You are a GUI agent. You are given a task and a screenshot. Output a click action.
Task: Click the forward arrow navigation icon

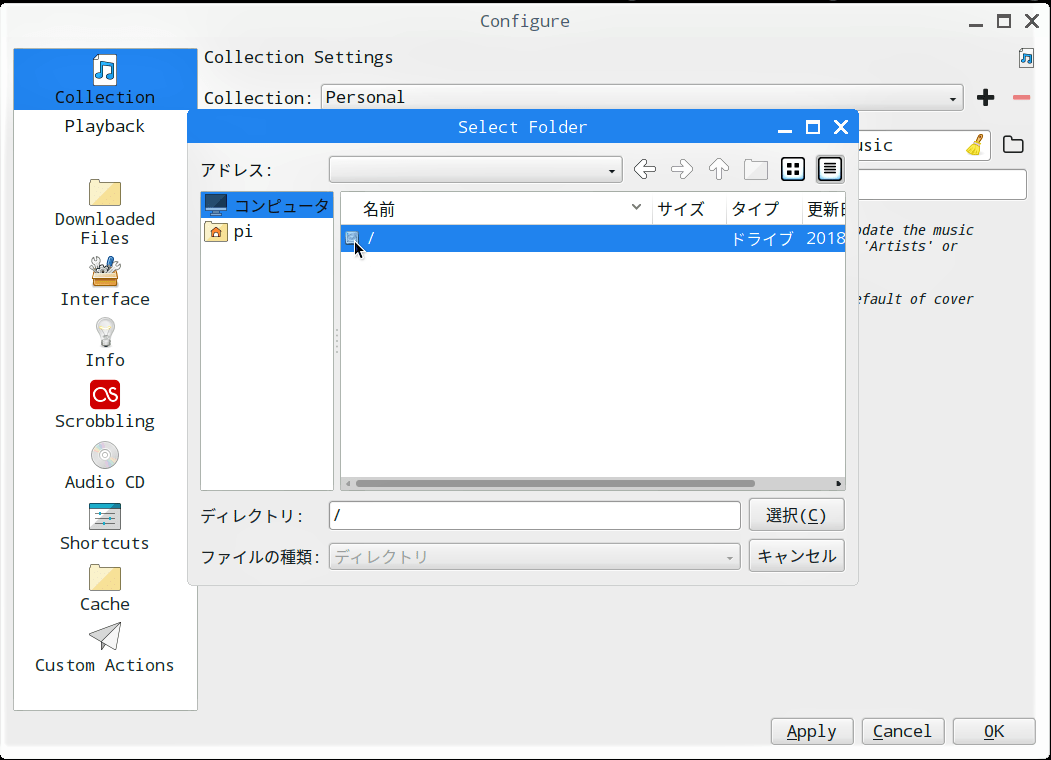(682, 169)
